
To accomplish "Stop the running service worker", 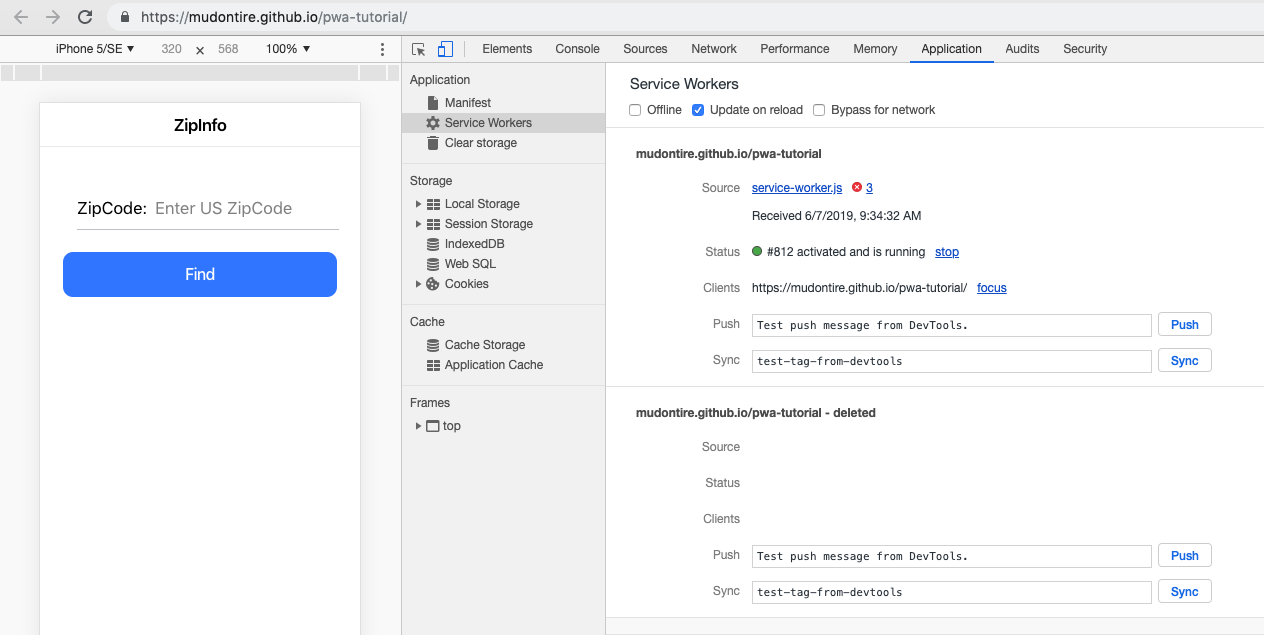I will tap(947, 252).
